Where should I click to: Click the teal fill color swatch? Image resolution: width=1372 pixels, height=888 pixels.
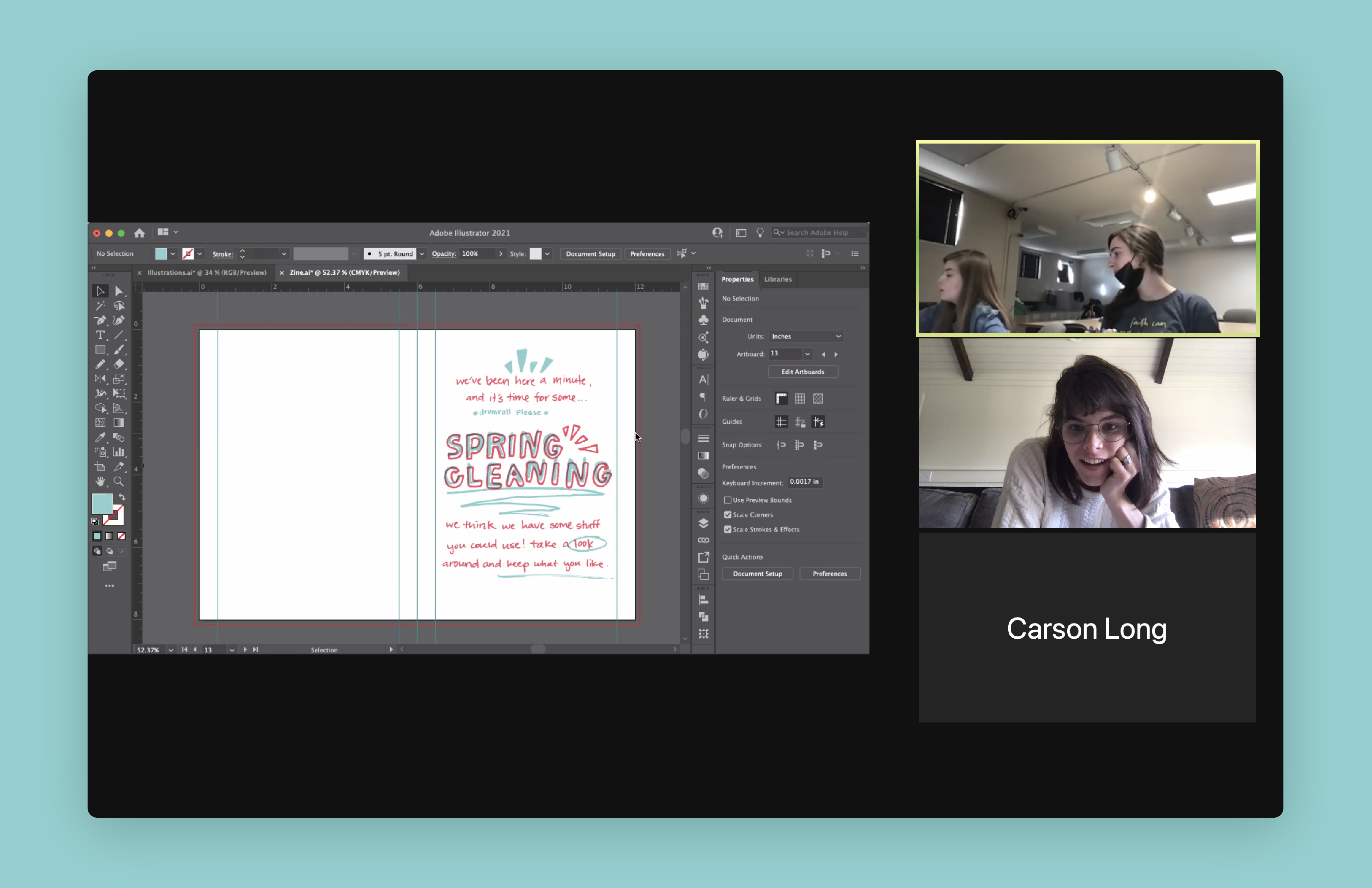point(102,503)
